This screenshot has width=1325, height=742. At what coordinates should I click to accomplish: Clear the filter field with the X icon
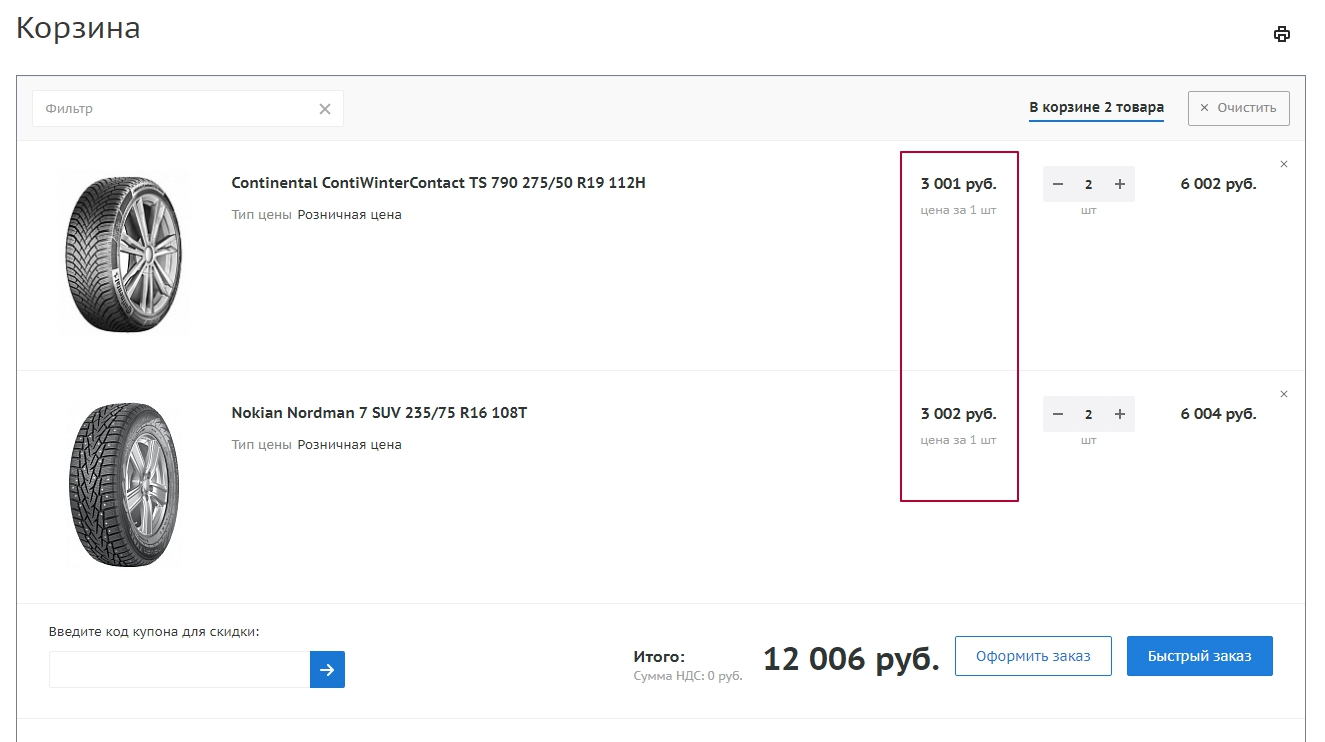click(325, 109)
